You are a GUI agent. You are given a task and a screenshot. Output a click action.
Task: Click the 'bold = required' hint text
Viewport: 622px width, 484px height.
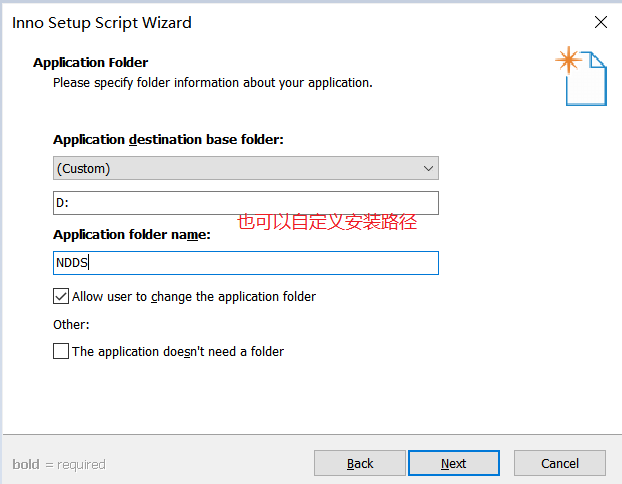[x=59, y=464]
